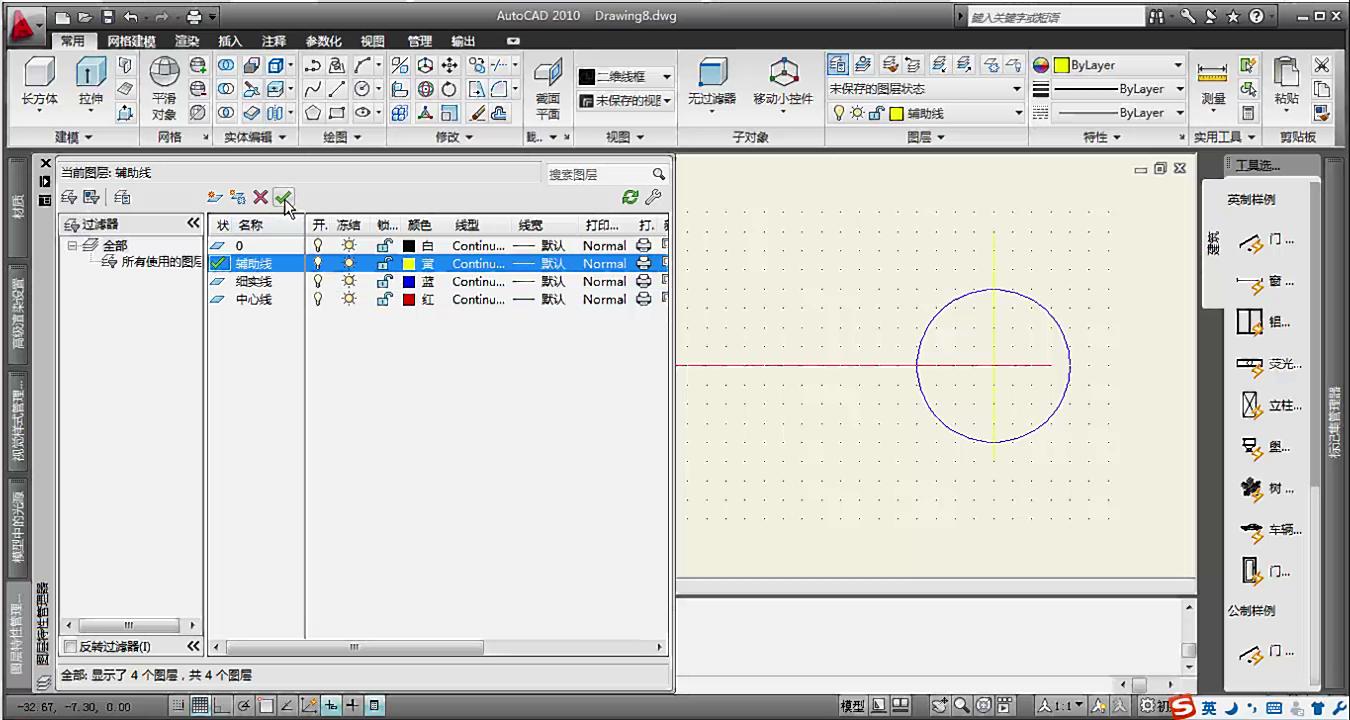Switch to the 插入 ribbon tab

pos(230,41)
